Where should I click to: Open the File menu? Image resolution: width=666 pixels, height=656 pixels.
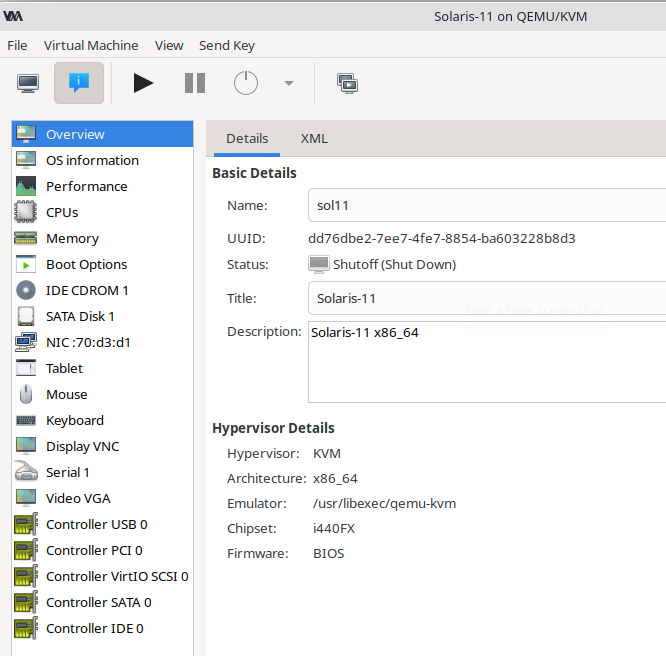coord(17,45)
